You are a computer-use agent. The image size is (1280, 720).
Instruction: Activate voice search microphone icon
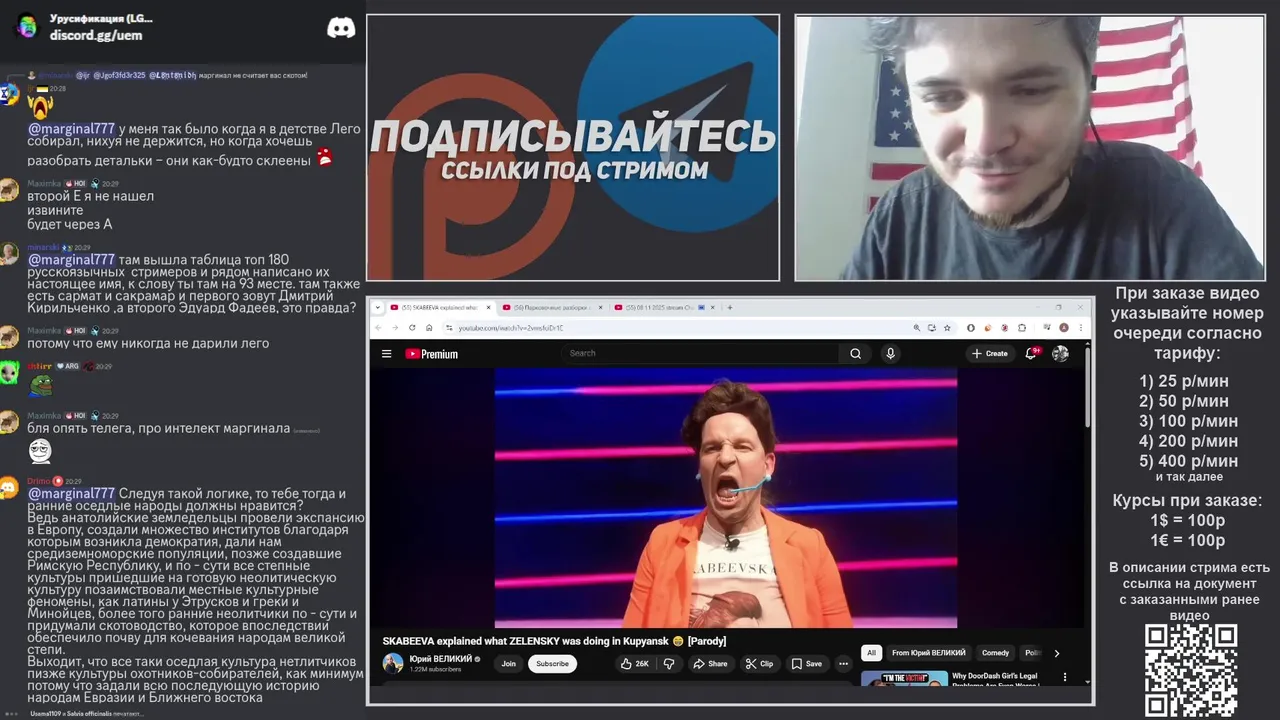click(x=890, y=353)
